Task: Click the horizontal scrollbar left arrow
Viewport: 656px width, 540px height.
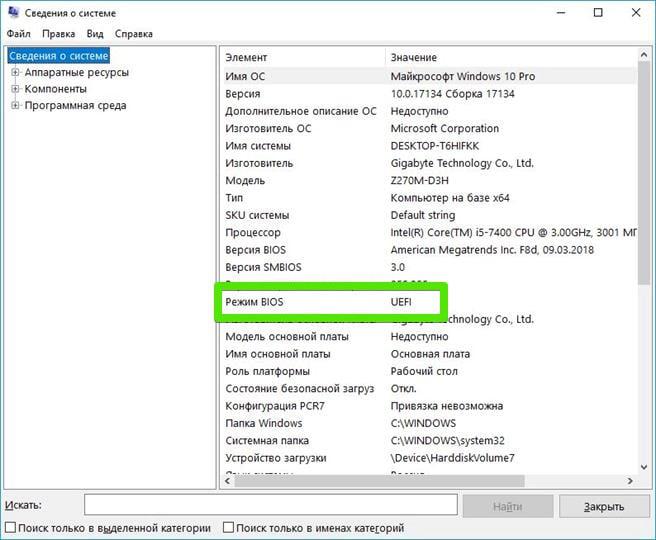Action: pos(228,481)
